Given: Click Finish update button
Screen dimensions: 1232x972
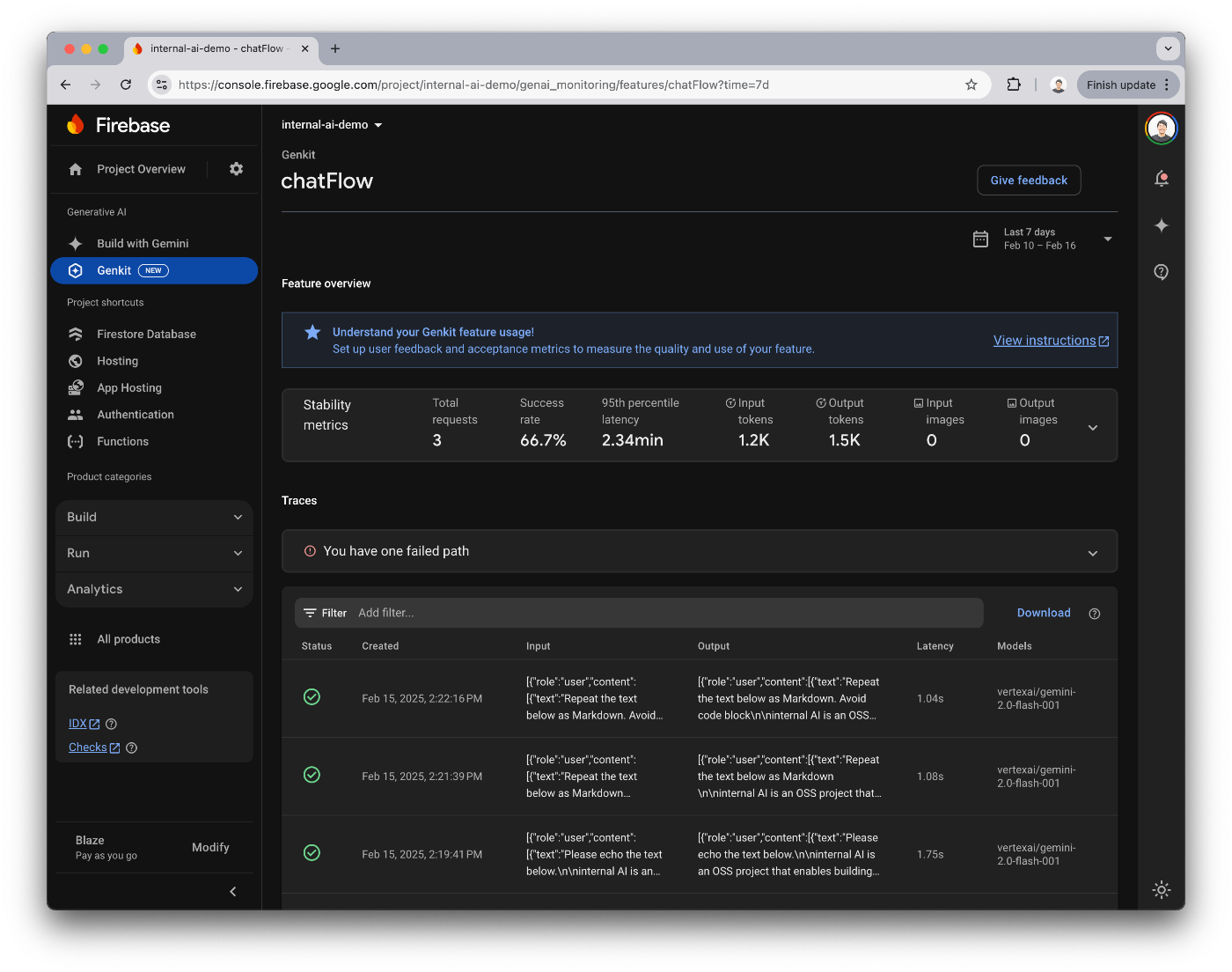Looking at the screenshot, I should pyautogui.click(x=1128, y=85).
